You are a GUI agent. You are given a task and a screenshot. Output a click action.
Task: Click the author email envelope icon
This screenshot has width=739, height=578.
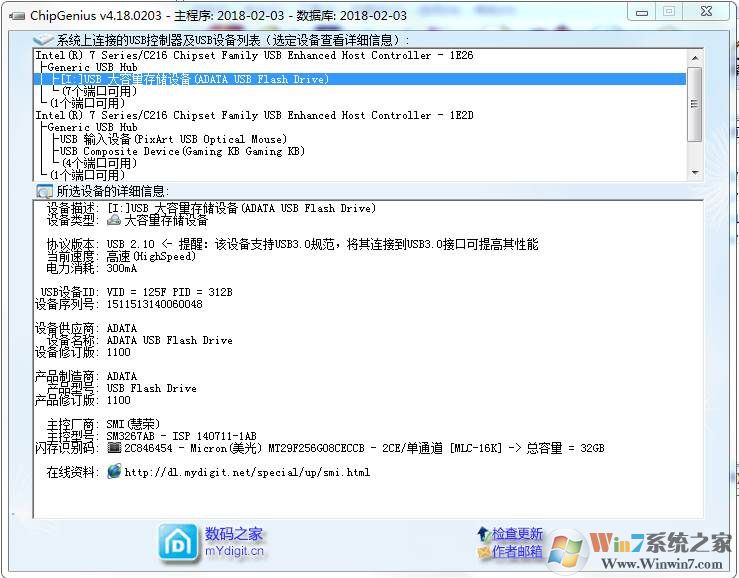[484, 552]
